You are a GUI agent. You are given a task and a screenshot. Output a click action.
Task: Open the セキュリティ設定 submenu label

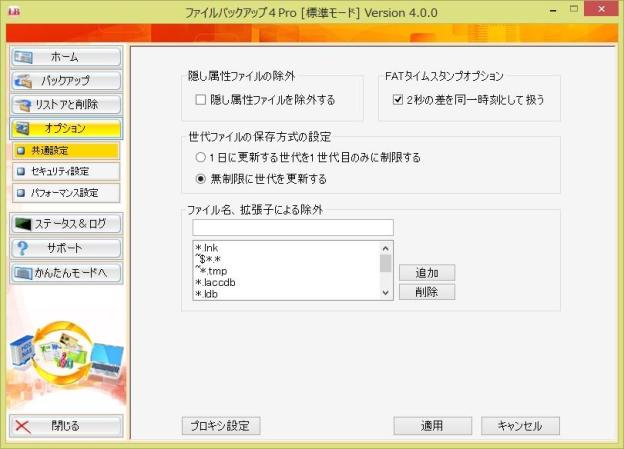point(60,172)
